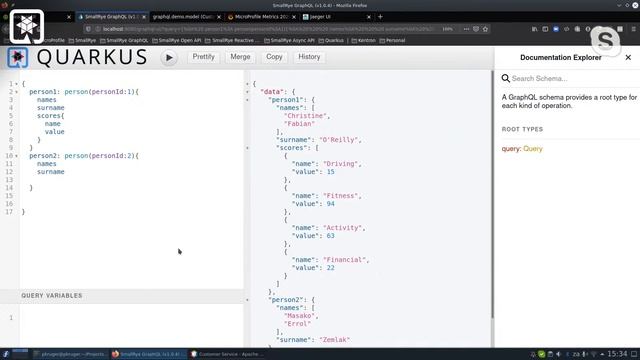Open the Firefox library icon
Screen dimensions: 640x360
pyautogui.click(x=534, y=29)
